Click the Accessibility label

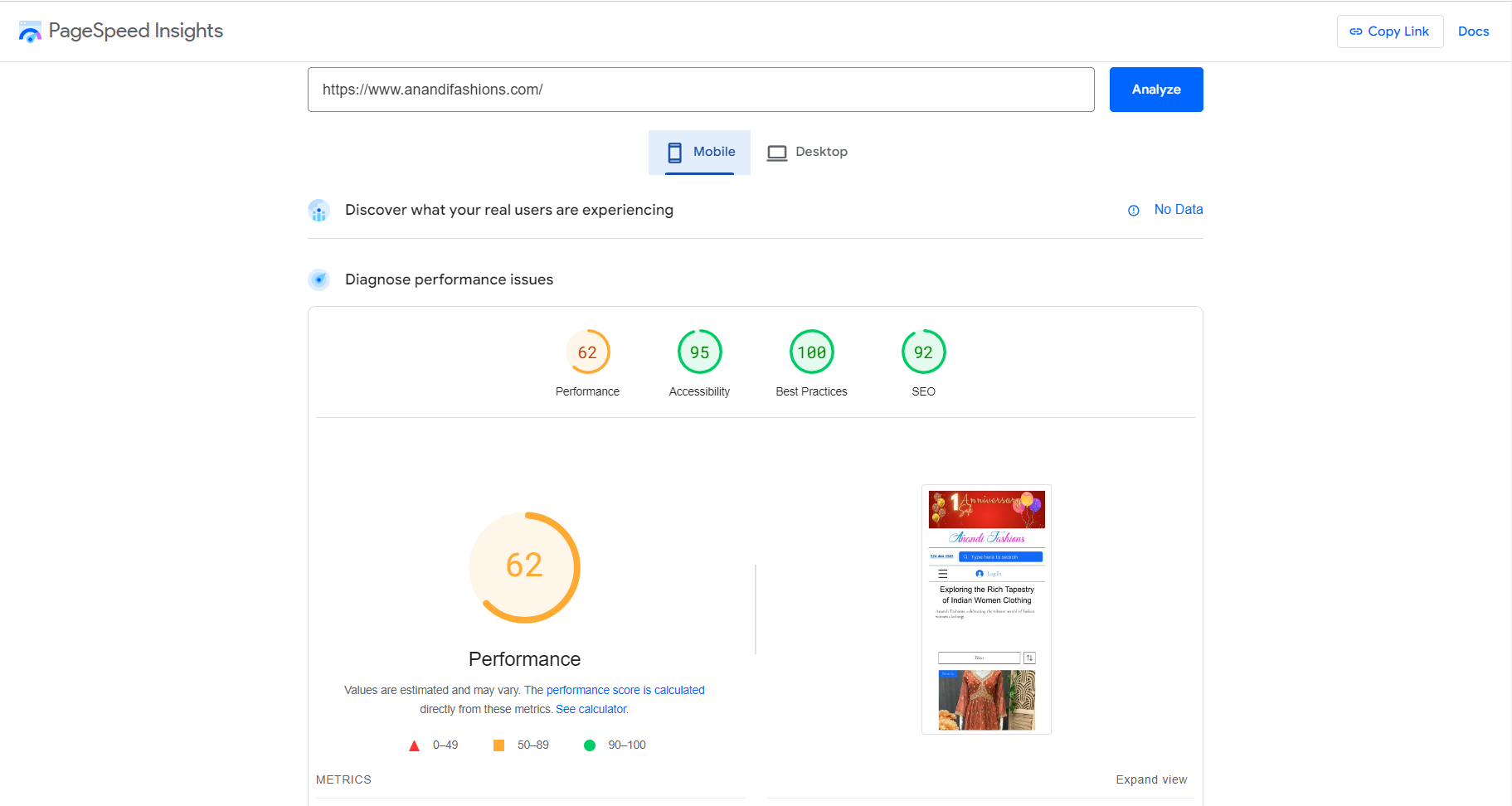tap(699, 391)
